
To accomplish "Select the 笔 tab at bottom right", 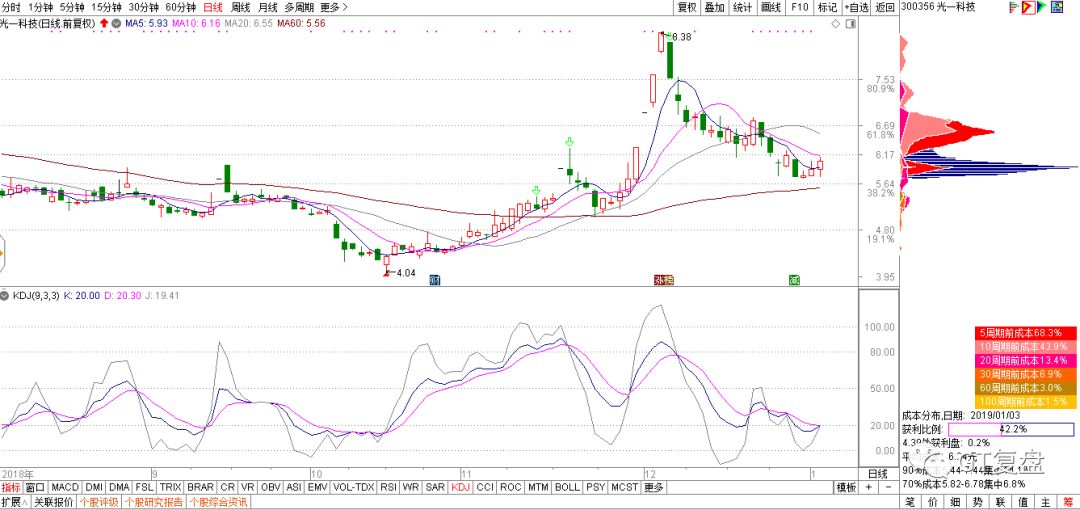I will (x=910, y=501).
